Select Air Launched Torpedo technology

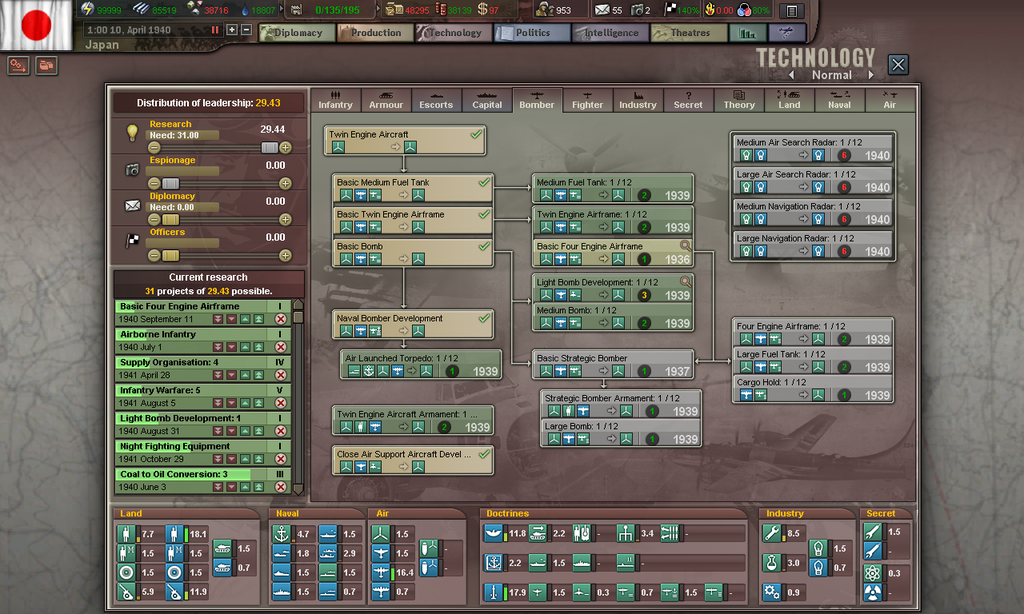tap(421, 364)
